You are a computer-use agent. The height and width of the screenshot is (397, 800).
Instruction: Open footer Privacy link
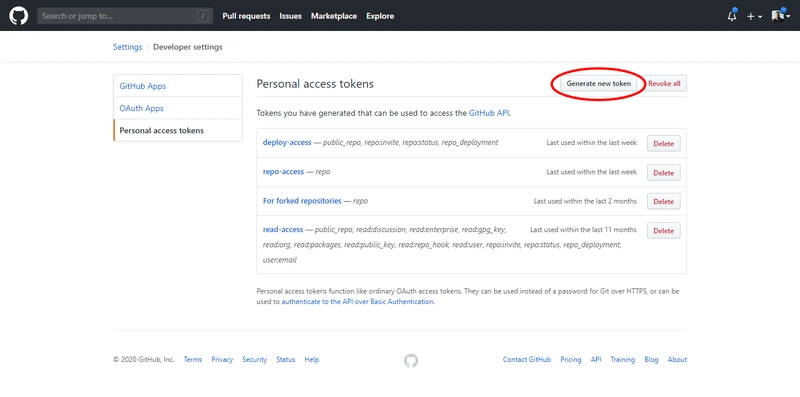coord(222,360)
